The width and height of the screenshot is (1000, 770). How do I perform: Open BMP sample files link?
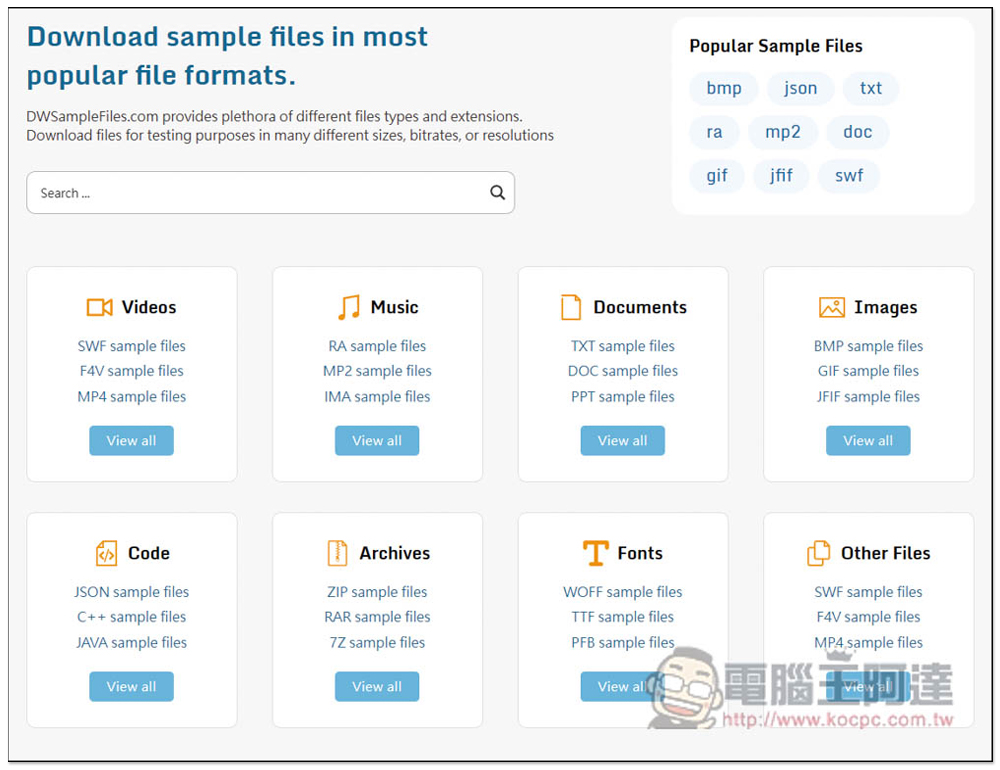[x=868, y=346]
